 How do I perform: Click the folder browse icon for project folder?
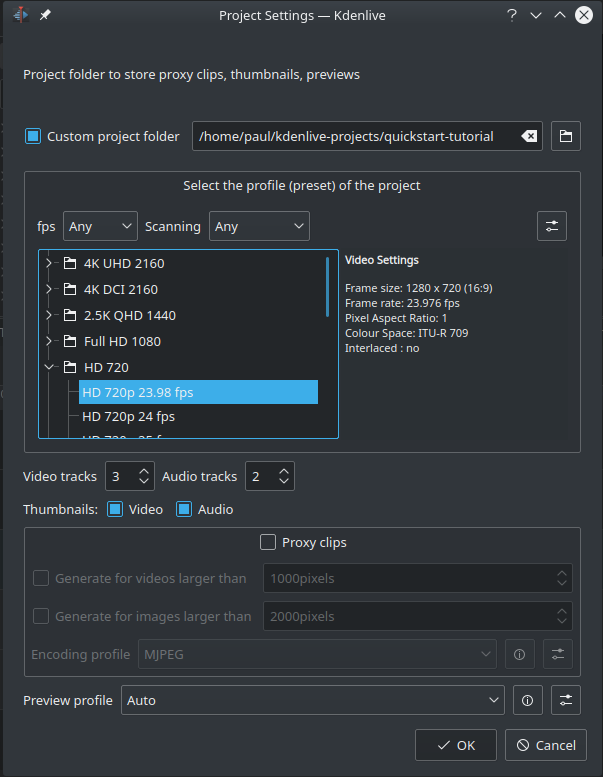(565, 136)
